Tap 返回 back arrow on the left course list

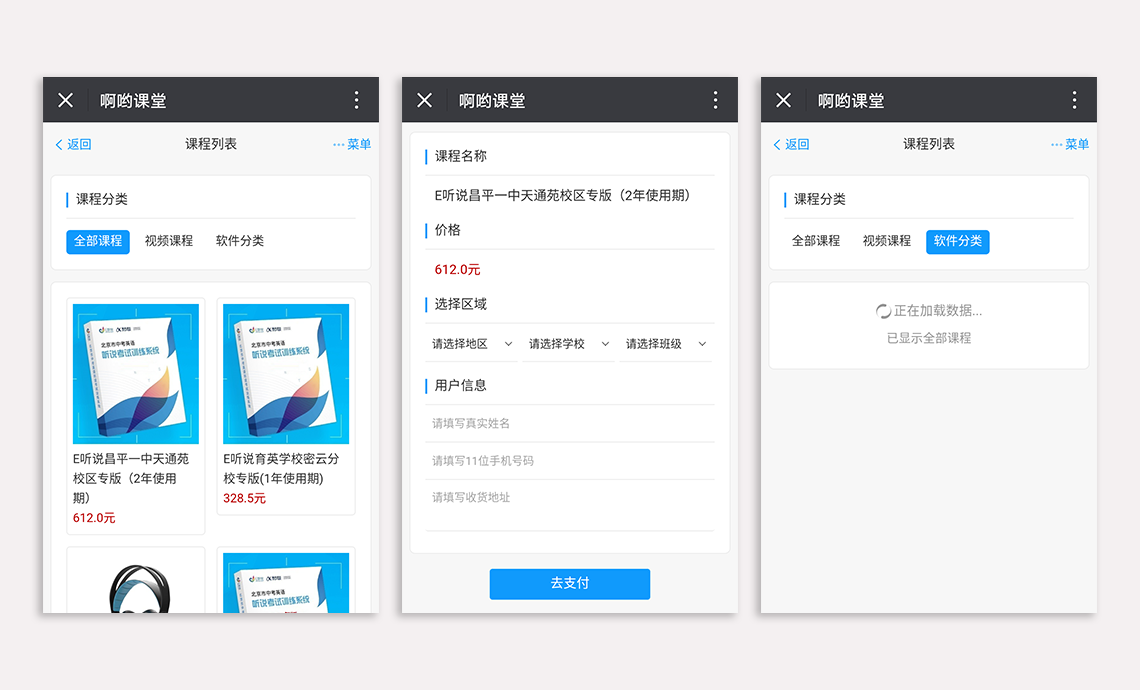pyautogui.click(x=73, y=144)
